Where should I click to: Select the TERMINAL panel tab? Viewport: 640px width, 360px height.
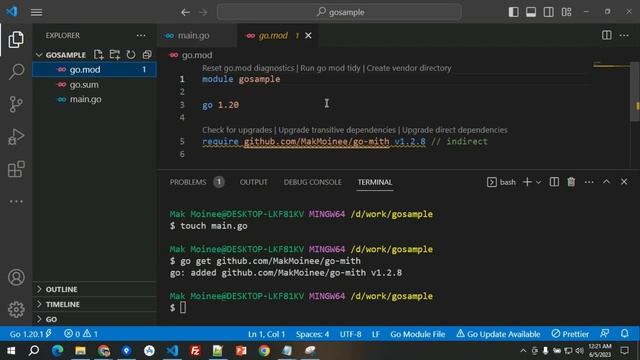pos(375,182)
